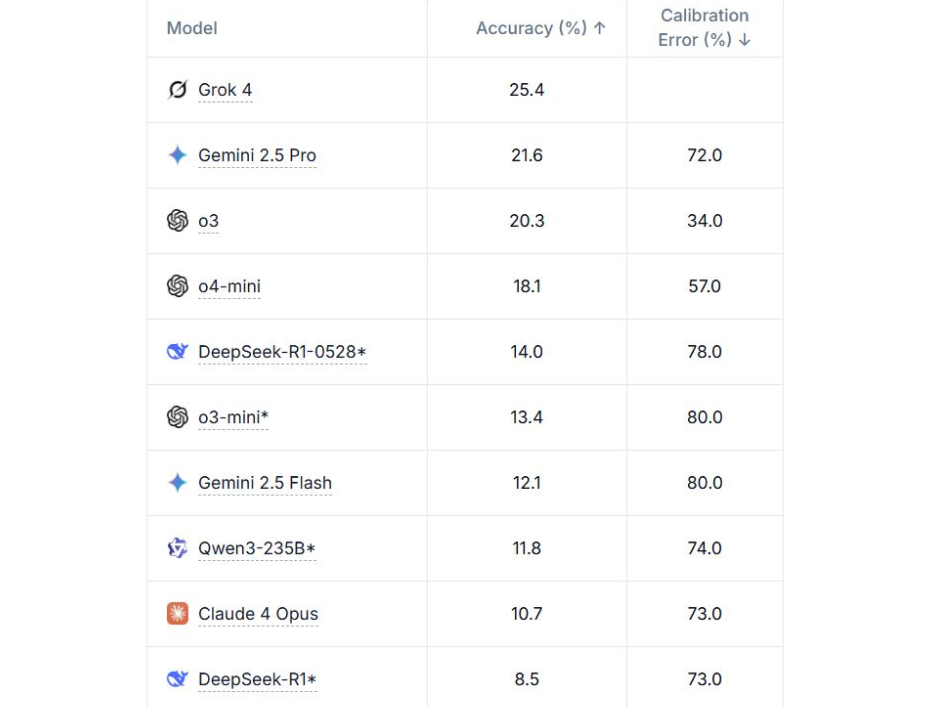This screenshot has height=707, width=926.
Task: Click the OpenAI logo beside o4-mini
Action: coord(177,286)
